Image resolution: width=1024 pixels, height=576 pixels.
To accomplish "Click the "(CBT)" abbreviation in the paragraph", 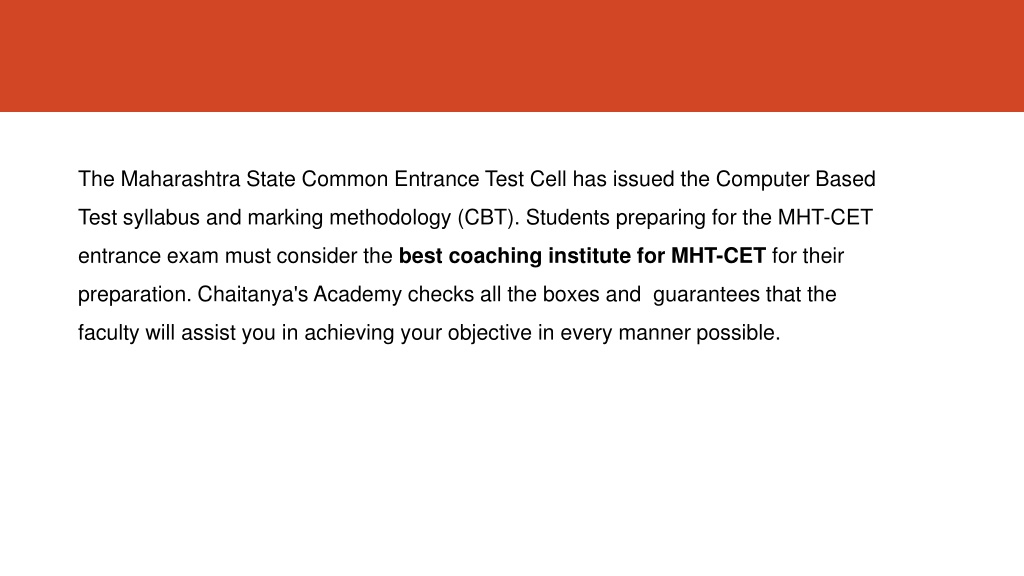I will [x=488, y=217].
